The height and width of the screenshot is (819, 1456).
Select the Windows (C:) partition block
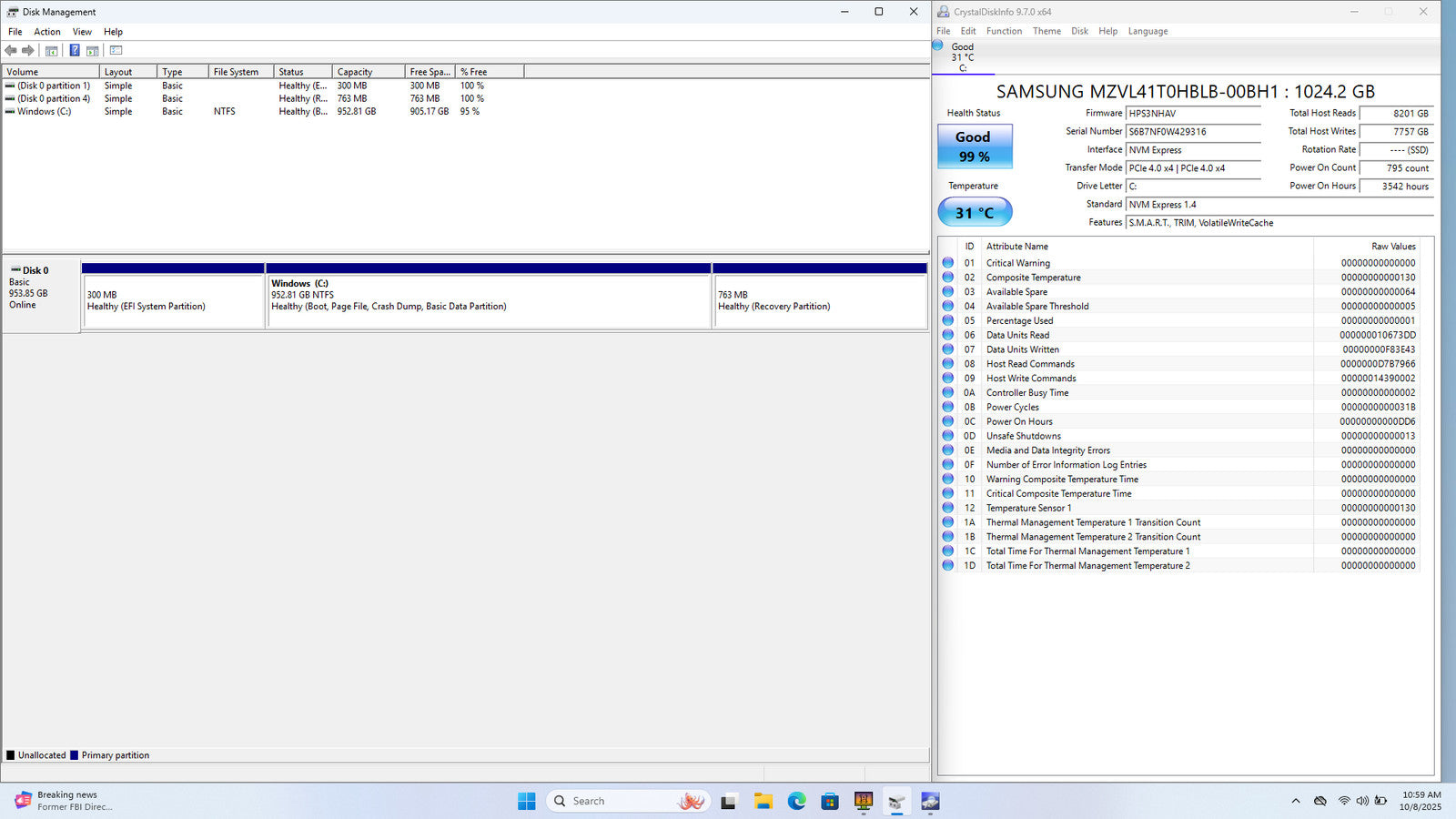coord(488,300)
